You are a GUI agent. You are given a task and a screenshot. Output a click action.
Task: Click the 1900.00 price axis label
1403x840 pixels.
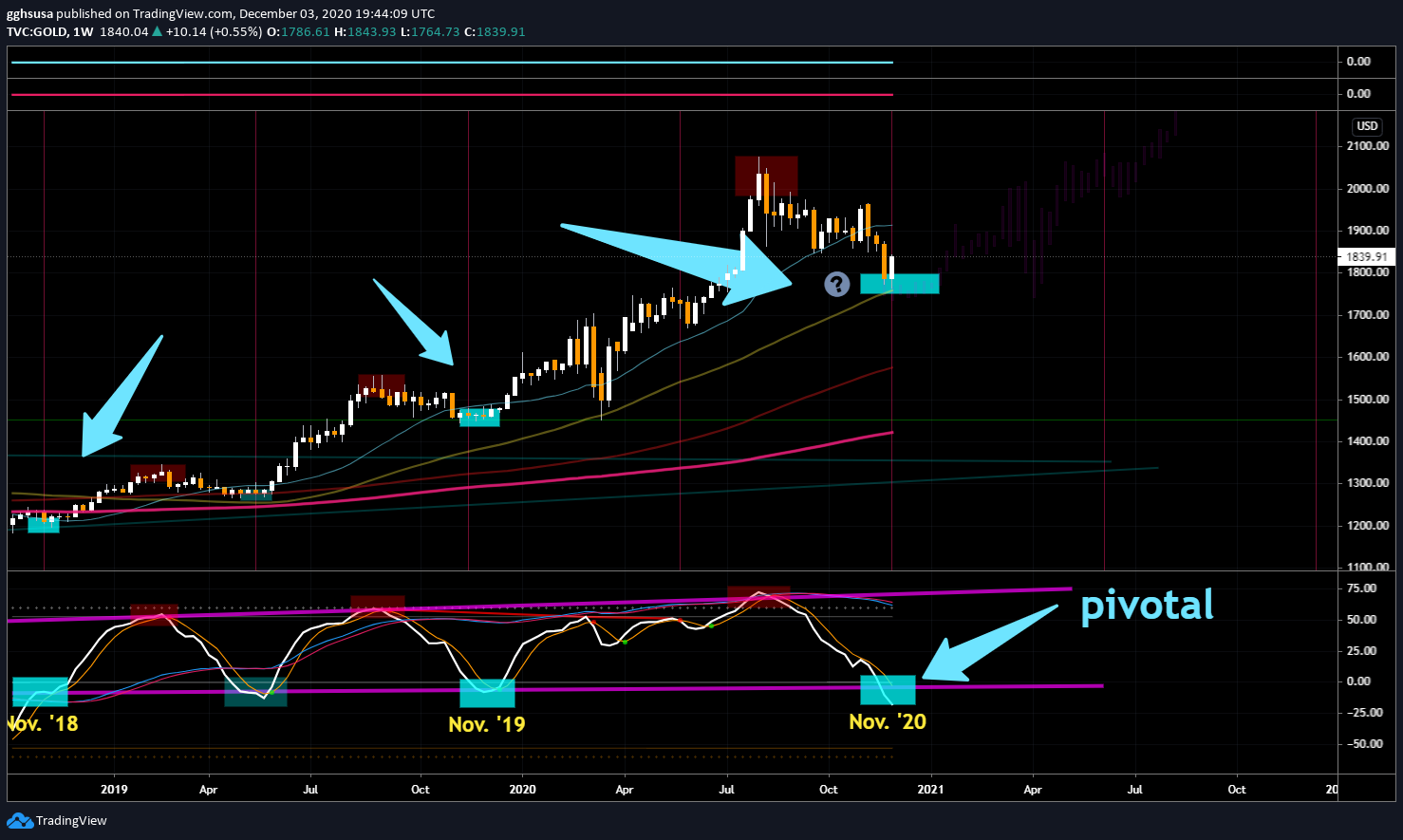coord(1368,231)
